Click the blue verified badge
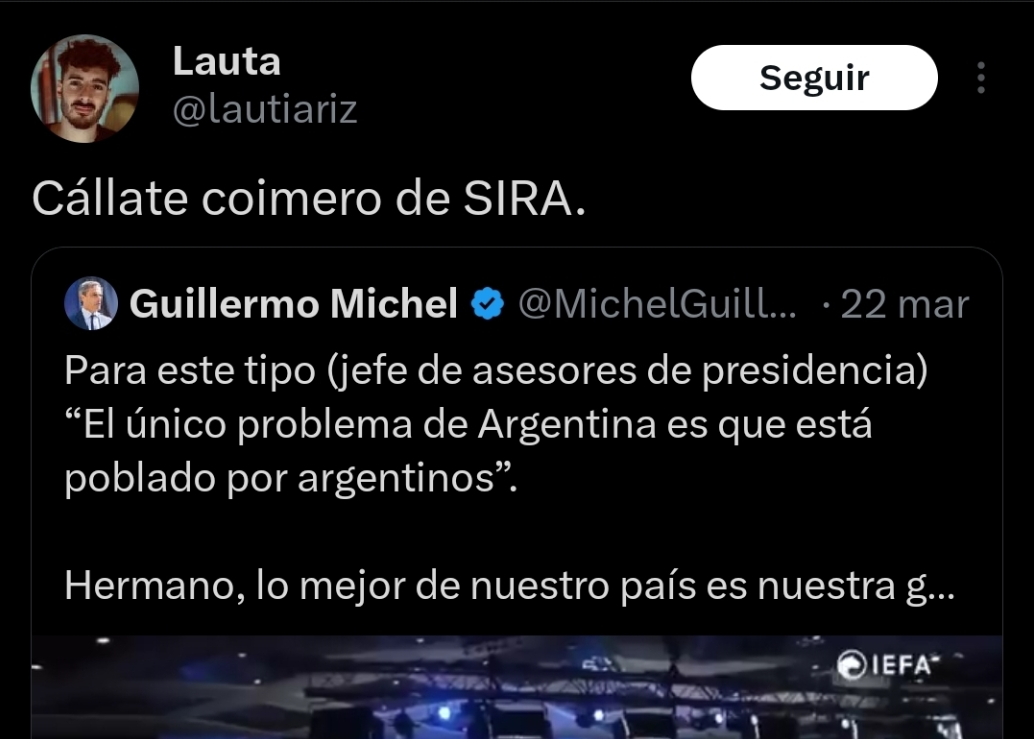 487,304
